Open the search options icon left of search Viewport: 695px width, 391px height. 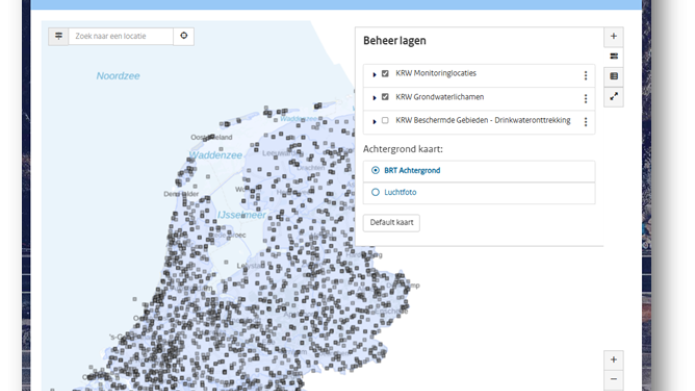(59, 36)
